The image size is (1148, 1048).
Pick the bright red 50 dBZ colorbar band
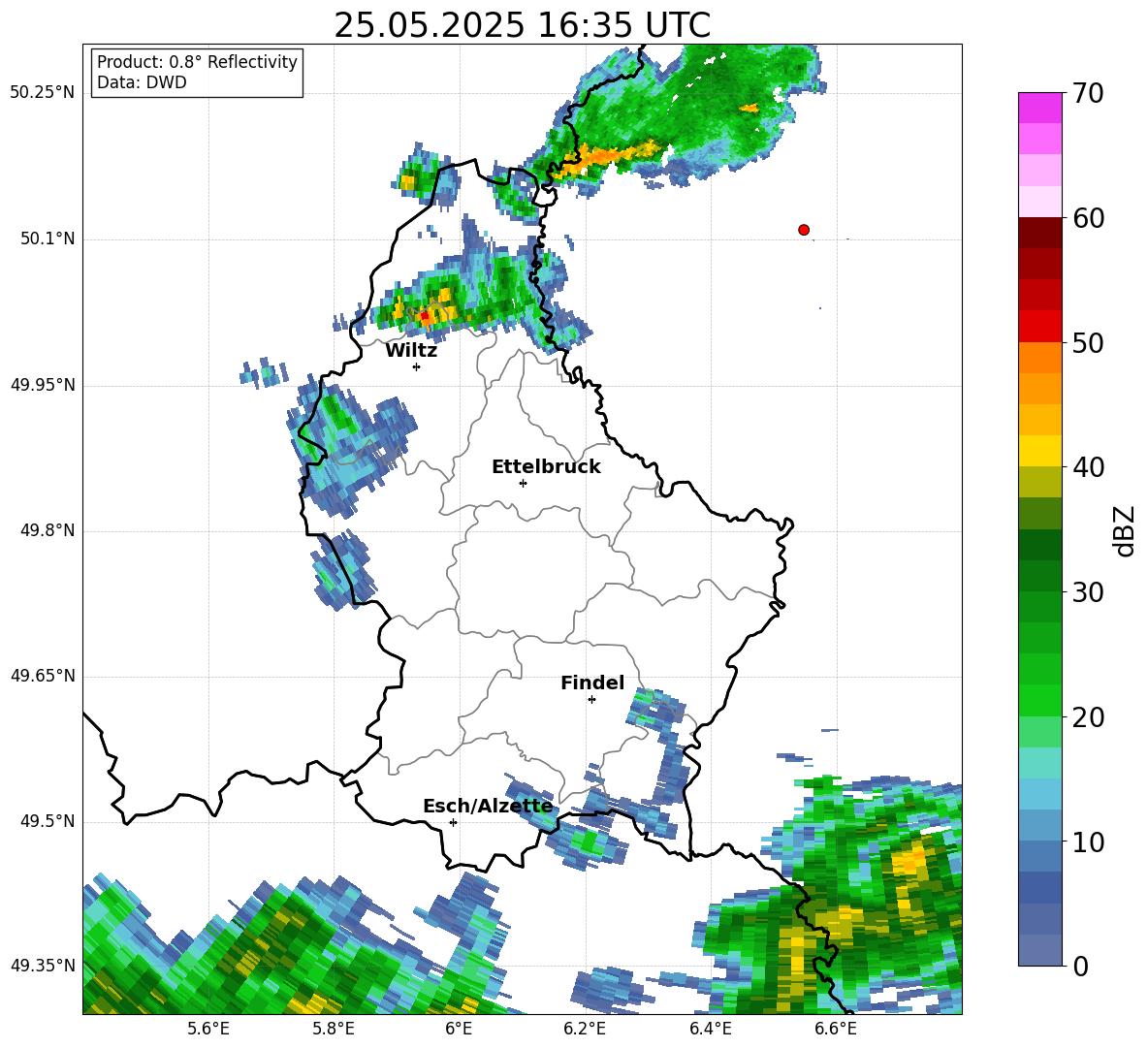1039,327
